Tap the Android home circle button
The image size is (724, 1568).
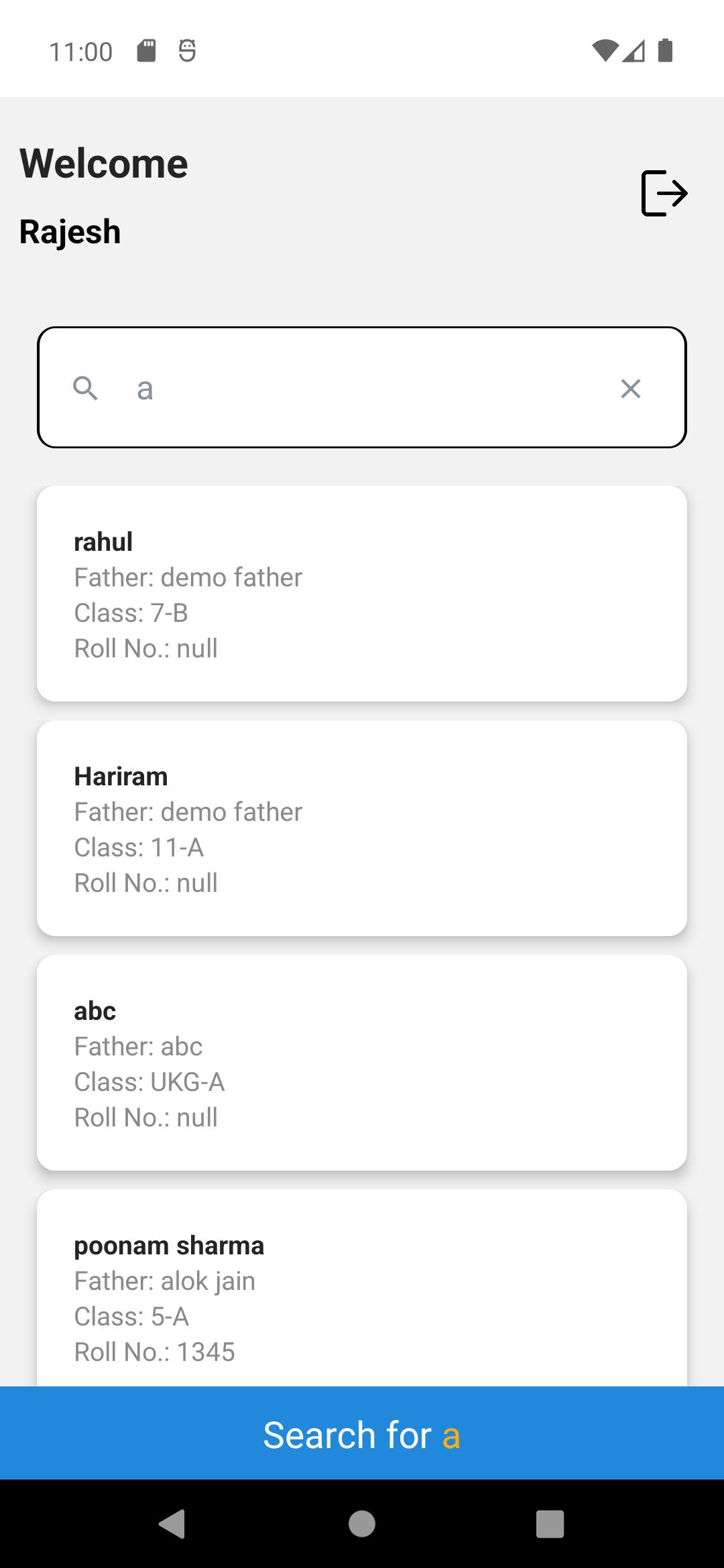(362, 1524)
